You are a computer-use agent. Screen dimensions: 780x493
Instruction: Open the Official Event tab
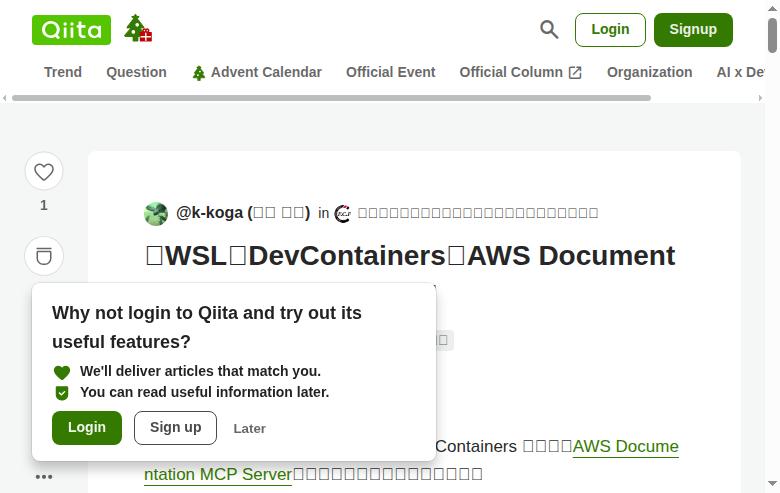tap(390, 72)
